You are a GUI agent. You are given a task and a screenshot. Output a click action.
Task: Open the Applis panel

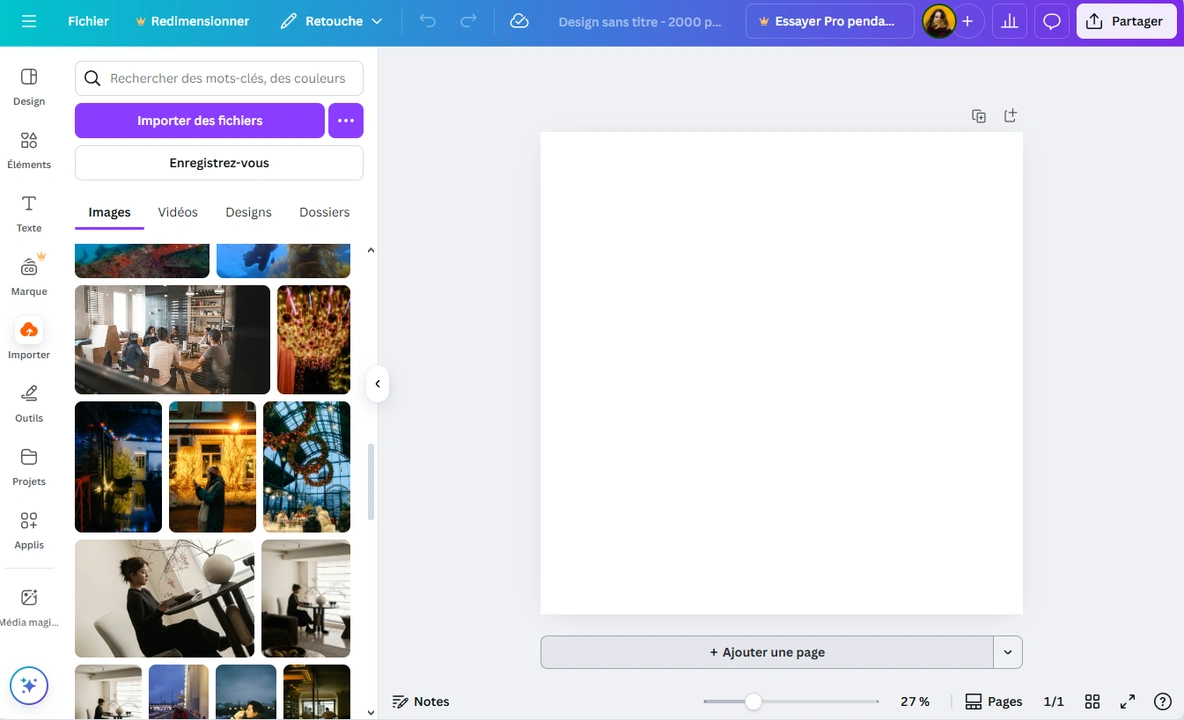(x=29, y=528)
